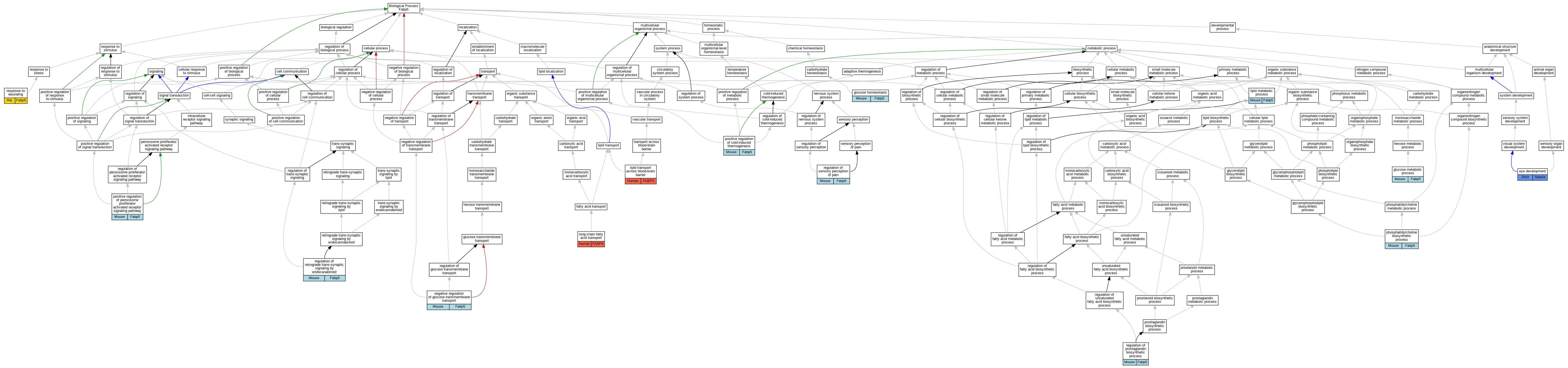Click the 'oxoacid metabolic process' node
The height and width of the screenshot is (368, 1568).
1174,119
